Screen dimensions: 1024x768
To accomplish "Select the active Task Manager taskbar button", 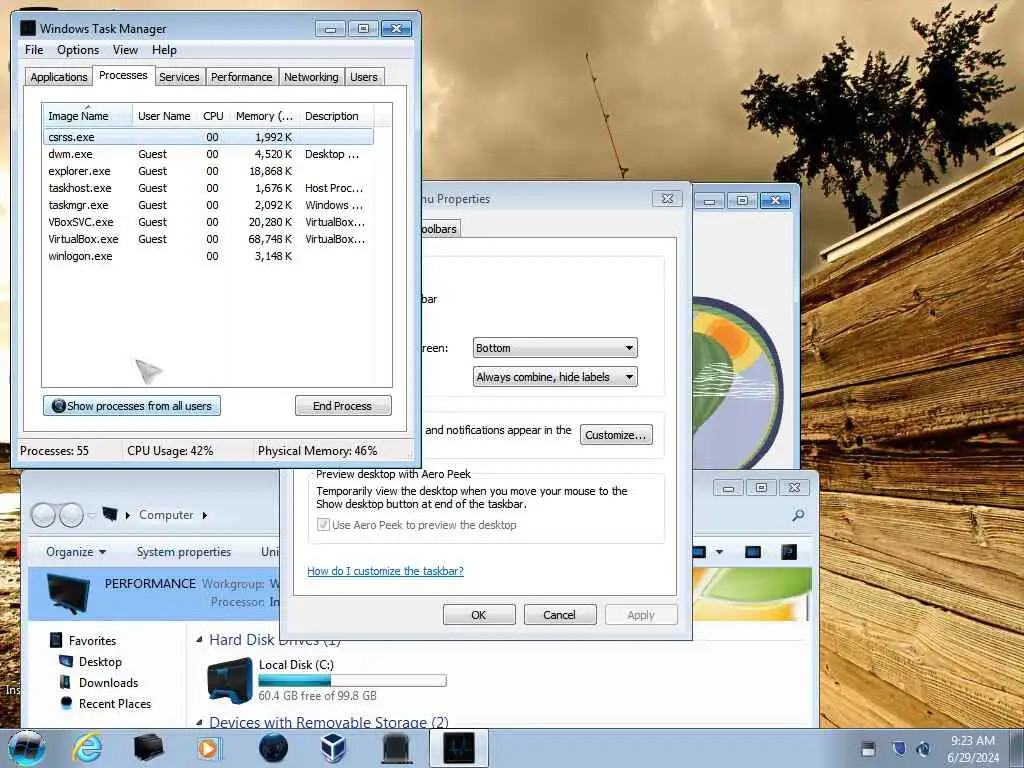I will pyautogui.click(x=459, y=748).
